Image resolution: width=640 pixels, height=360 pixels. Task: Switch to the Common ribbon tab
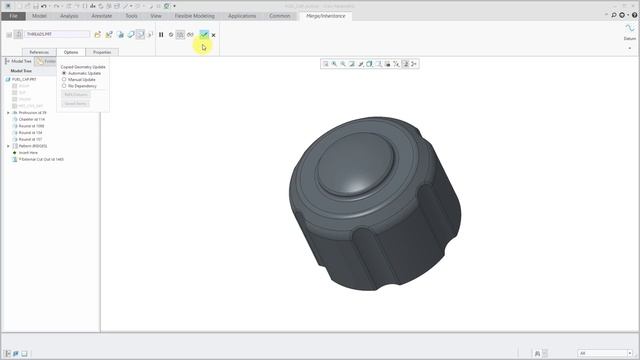(x=280, y=16)
